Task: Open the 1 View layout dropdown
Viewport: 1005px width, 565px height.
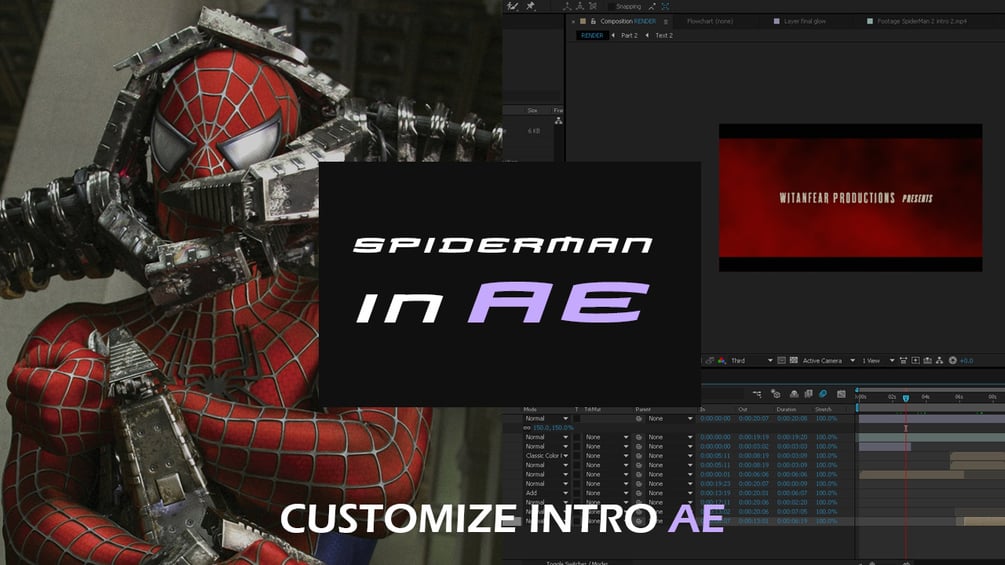Action: [x=877, y=361]
